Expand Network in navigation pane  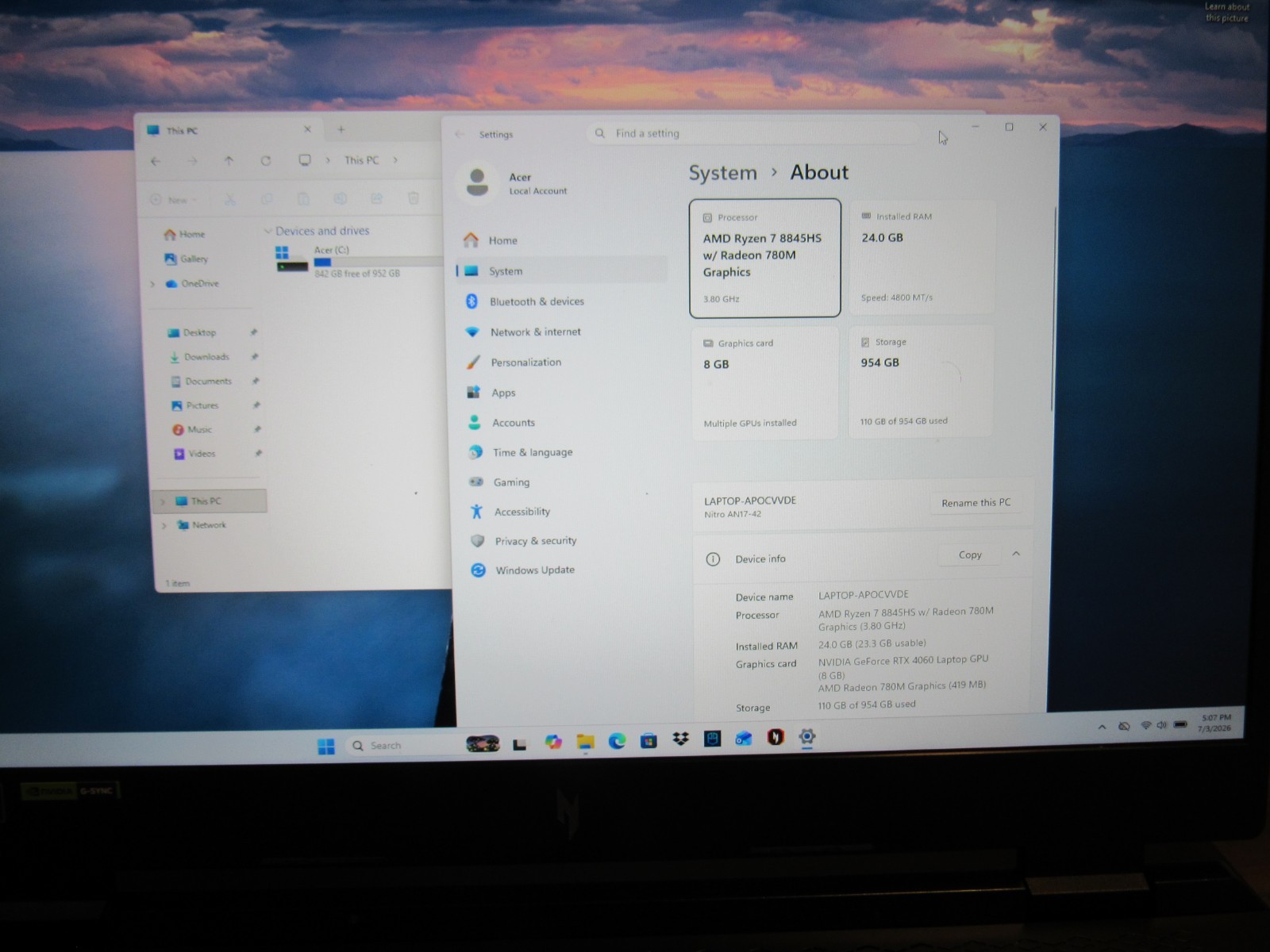coord(164,525)
